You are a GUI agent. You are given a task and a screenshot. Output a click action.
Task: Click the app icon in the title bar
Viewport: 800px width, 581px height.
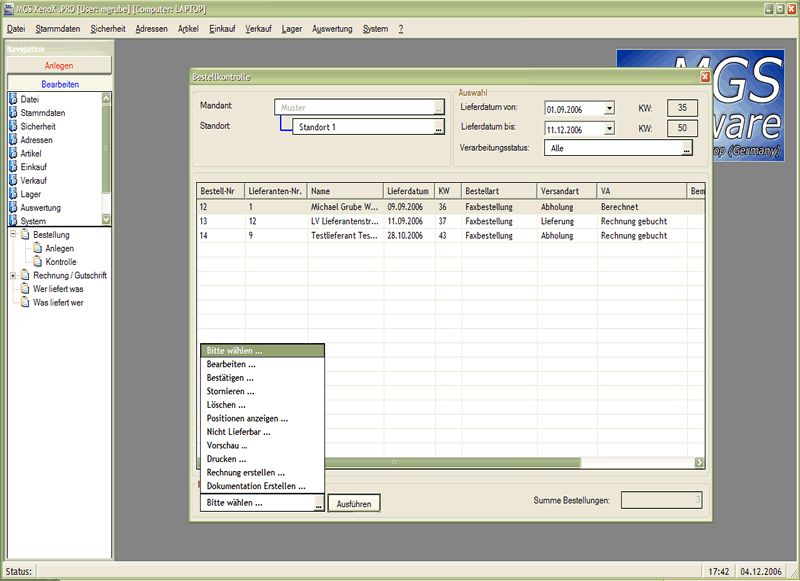click(9, 9)
